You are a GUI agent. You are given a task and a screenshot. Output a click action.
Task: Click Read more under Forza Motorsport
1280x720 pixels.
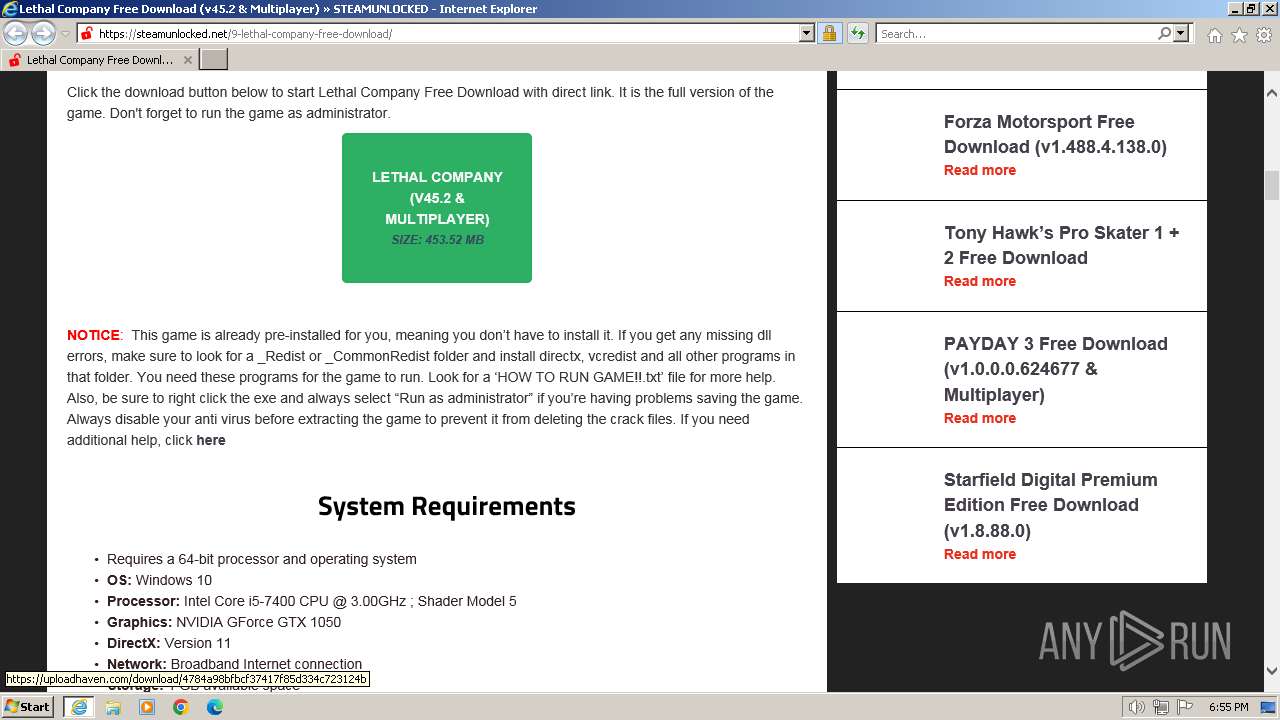(x=980, y=170)
